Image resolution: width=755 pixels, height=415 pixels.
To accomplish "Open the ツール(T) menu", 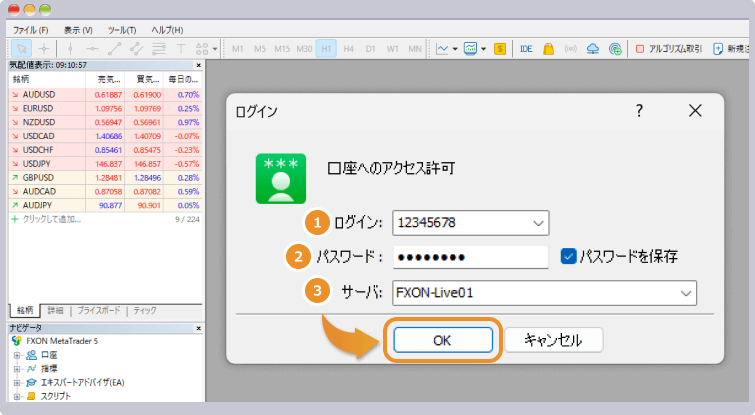I will pos(122,30).
